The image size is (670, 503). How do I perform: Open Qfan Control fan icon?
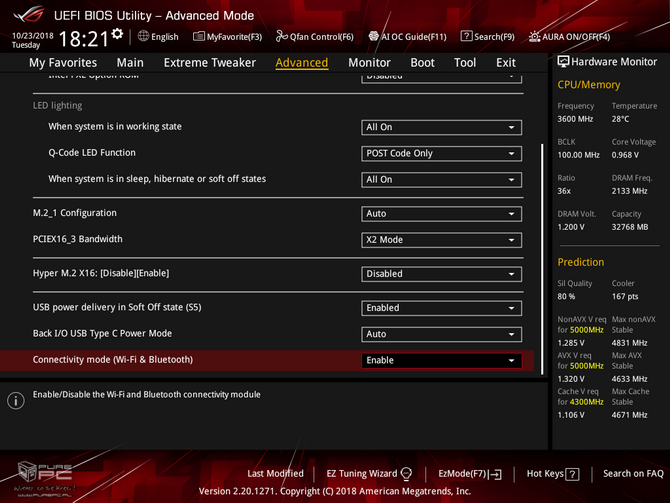click(282, 36)
